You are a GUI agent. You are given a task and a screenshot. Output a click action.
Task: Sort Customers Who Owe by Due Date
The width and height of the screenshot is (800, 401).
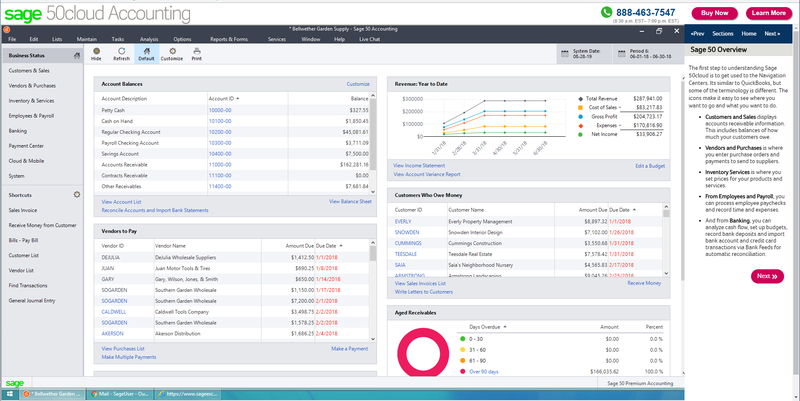[622, 210]
